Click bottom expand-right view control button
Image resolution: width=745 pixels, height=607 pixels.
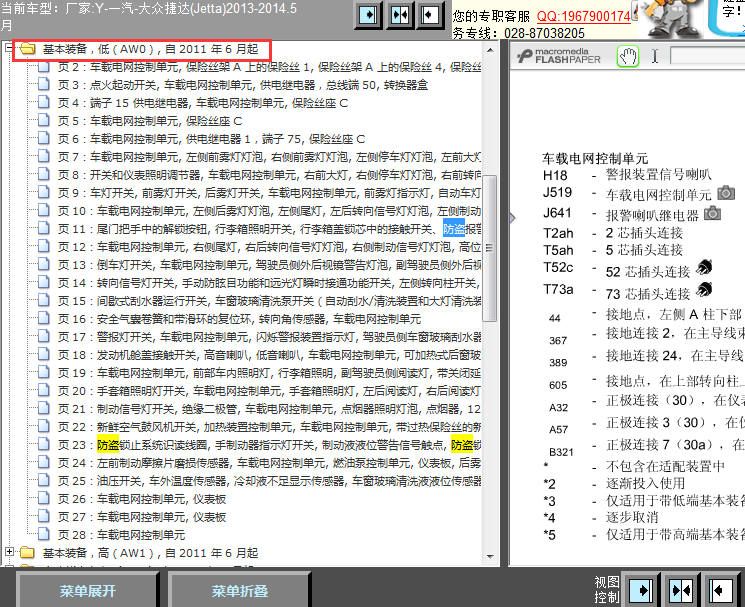pyautogui.click(x=641, y=591)
